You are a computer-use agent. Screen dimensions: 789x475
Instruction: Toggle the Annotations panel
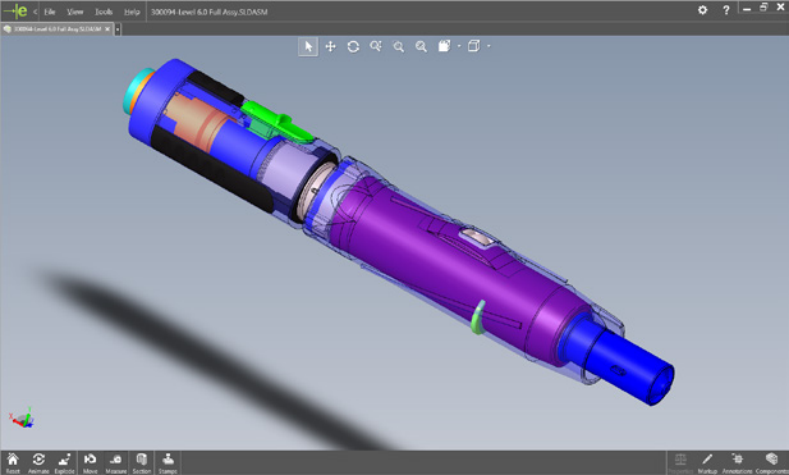tap(738, 461)
